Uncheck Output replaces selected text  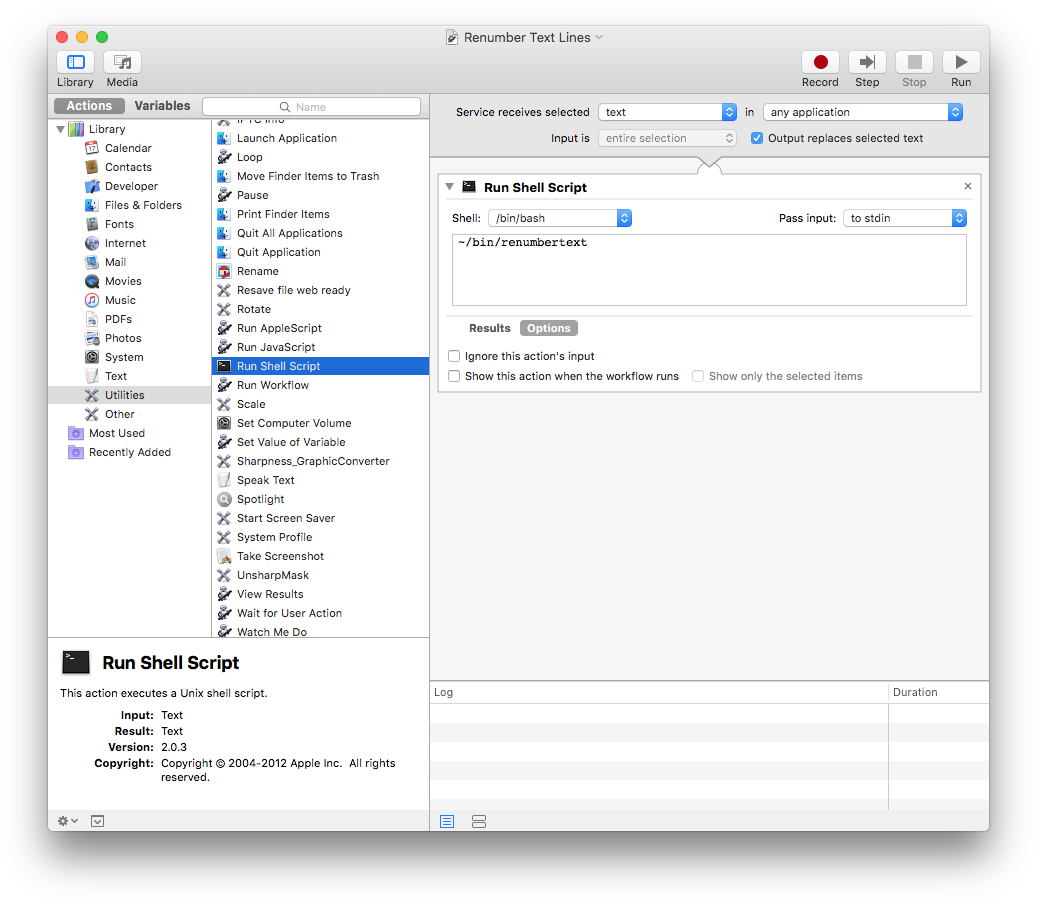coord(757,138)
